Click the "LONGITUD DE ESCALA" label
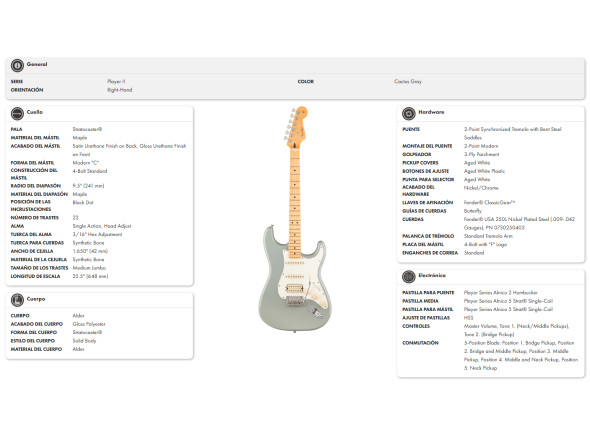Viewport: 590px width, 434px height. pyautogui.click(x=35, y=276)
